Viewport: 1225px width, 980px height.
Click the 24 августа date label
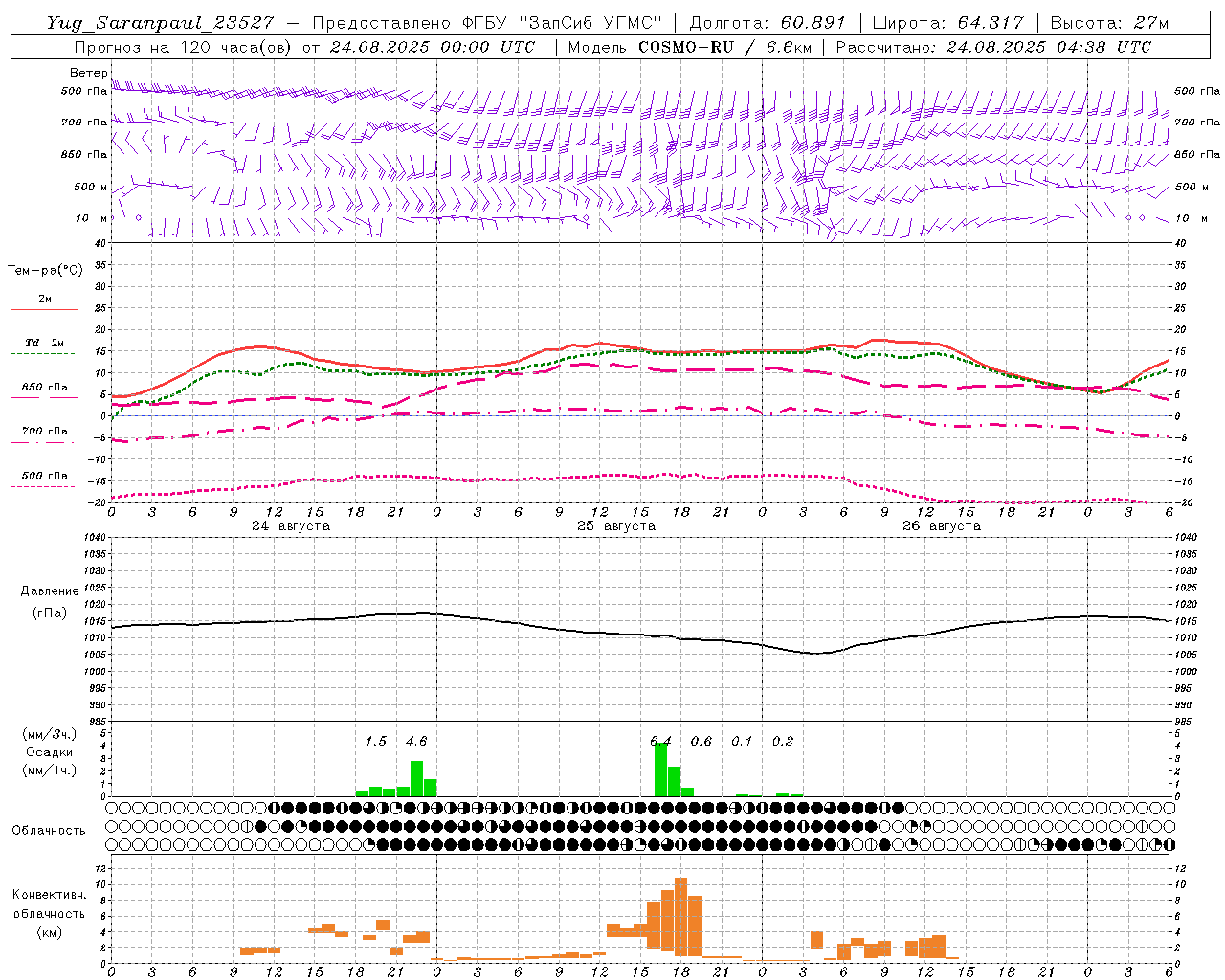(291, 526)
